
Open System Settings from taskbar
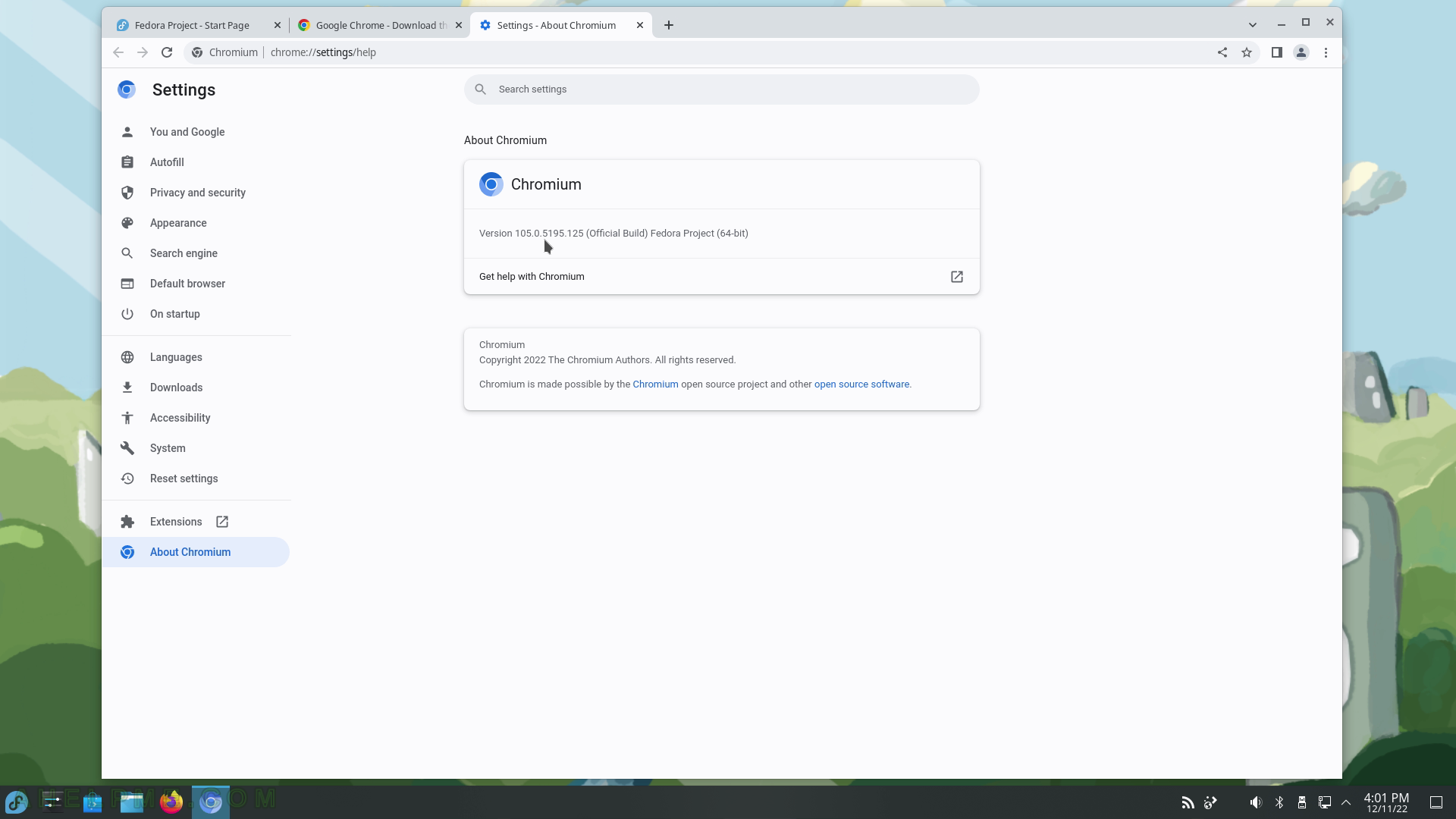coord(53,802)
